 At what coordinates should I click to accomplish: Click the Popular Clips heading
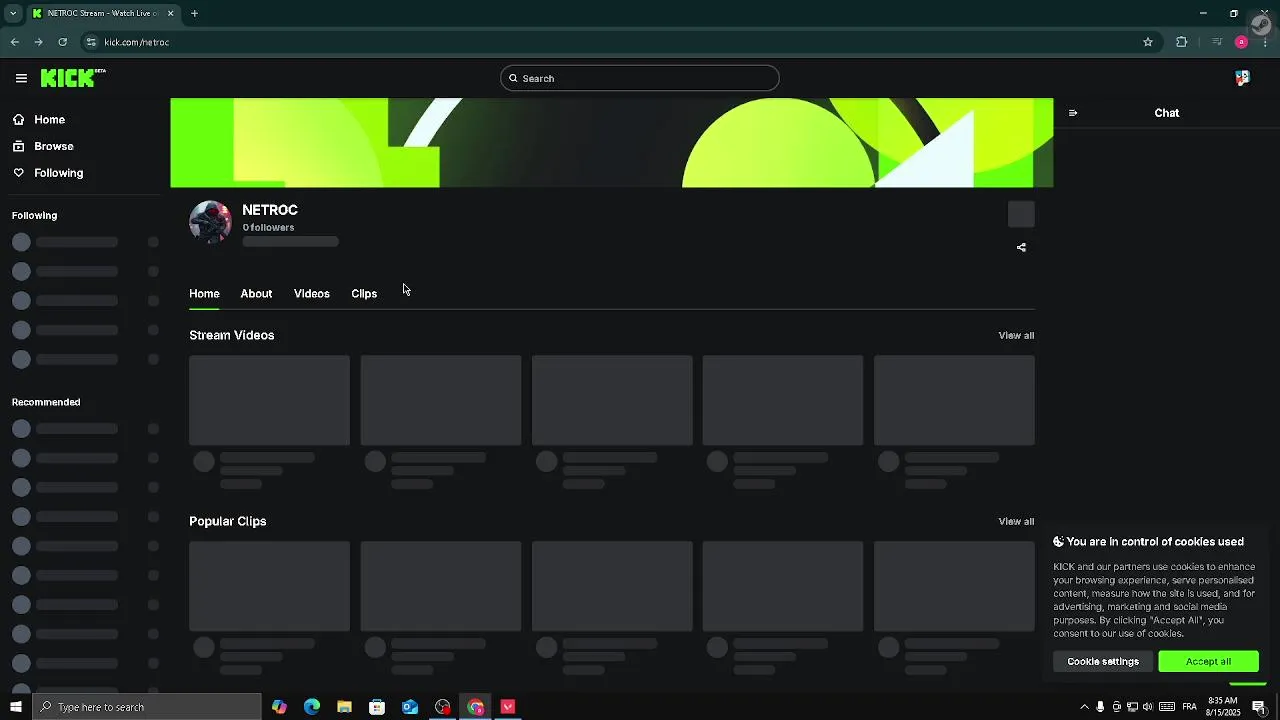click(x=228, y=521)
